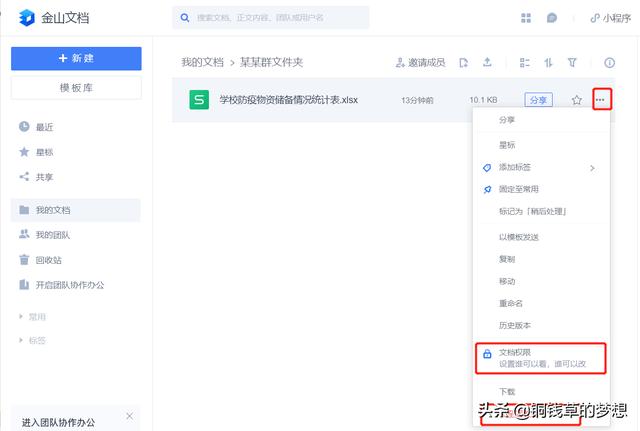Click the 分享 button on file row
Viewport: 640px width, 431px height.
pos(538,100)
